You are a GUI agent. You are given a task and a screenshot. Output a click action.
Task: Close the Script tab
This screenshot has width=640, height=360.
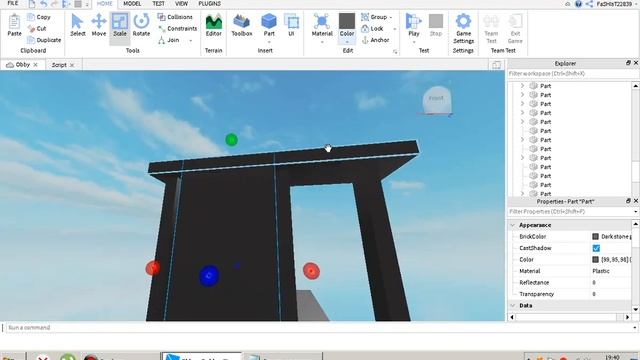pos(72,65)
